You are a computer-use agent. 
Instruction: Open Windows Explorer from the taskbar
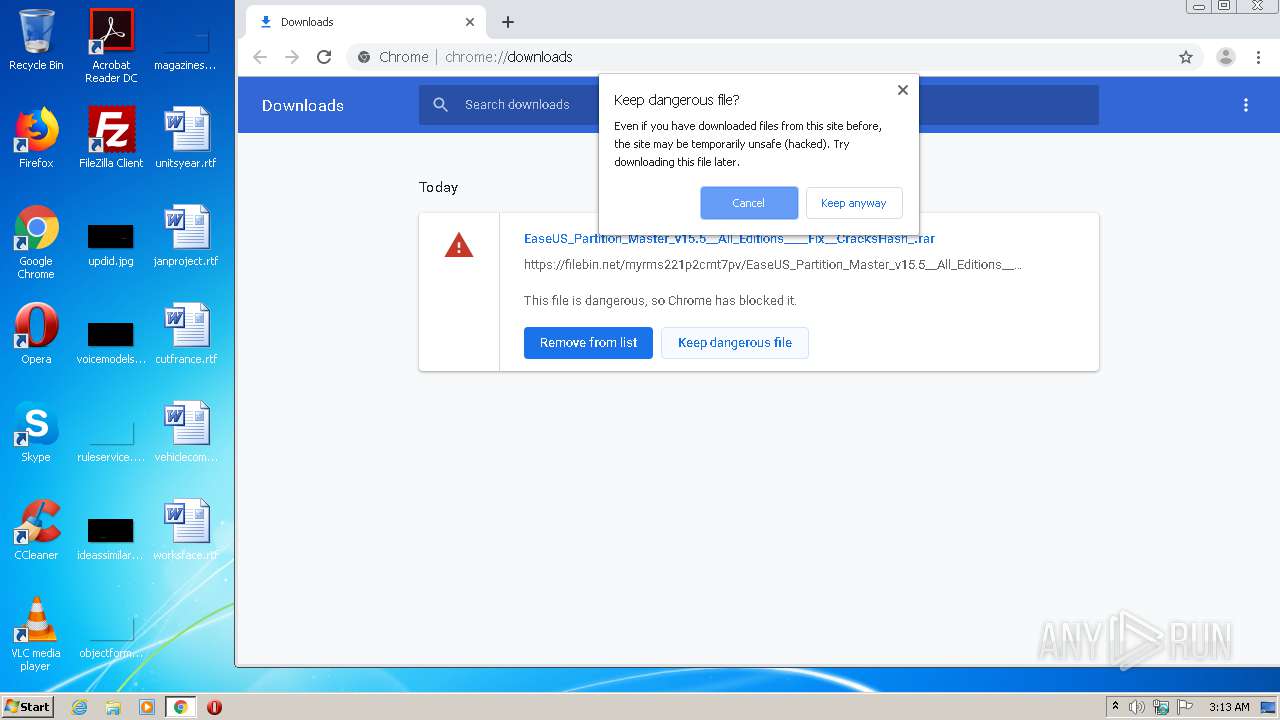pos(113,707)
